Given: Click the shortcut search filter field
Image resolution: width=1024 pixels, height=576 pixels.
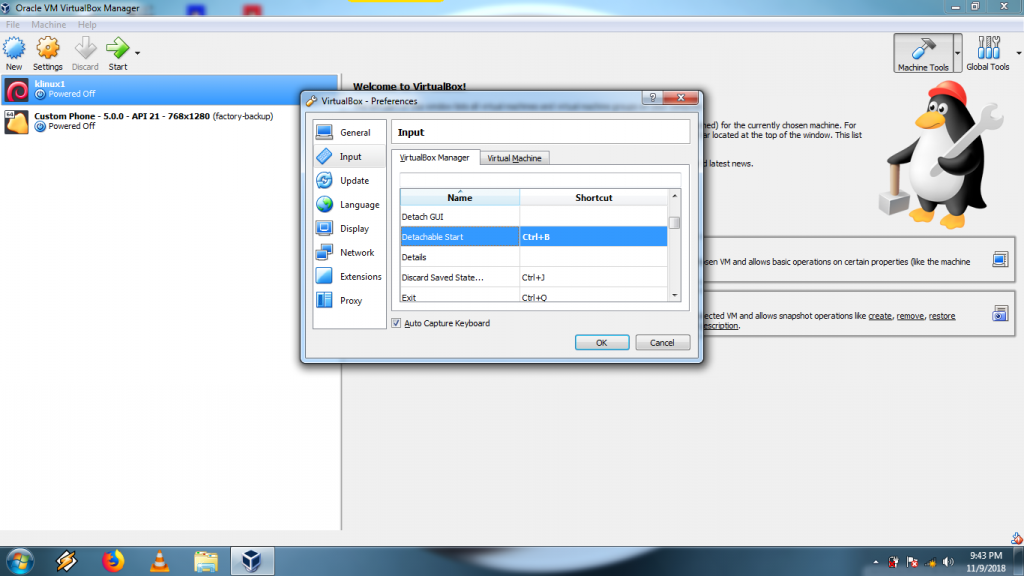Looking at the screenshot, I should [x=540, y=180].
